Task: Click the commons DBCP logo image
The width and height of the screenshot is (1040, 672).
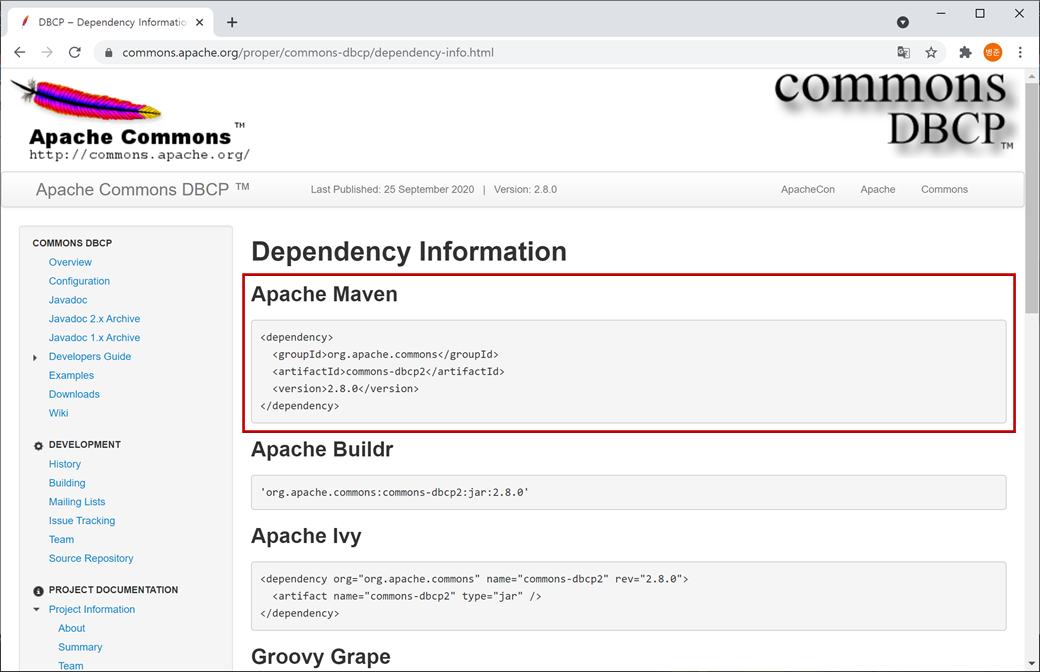Action: tap(893, 112)
